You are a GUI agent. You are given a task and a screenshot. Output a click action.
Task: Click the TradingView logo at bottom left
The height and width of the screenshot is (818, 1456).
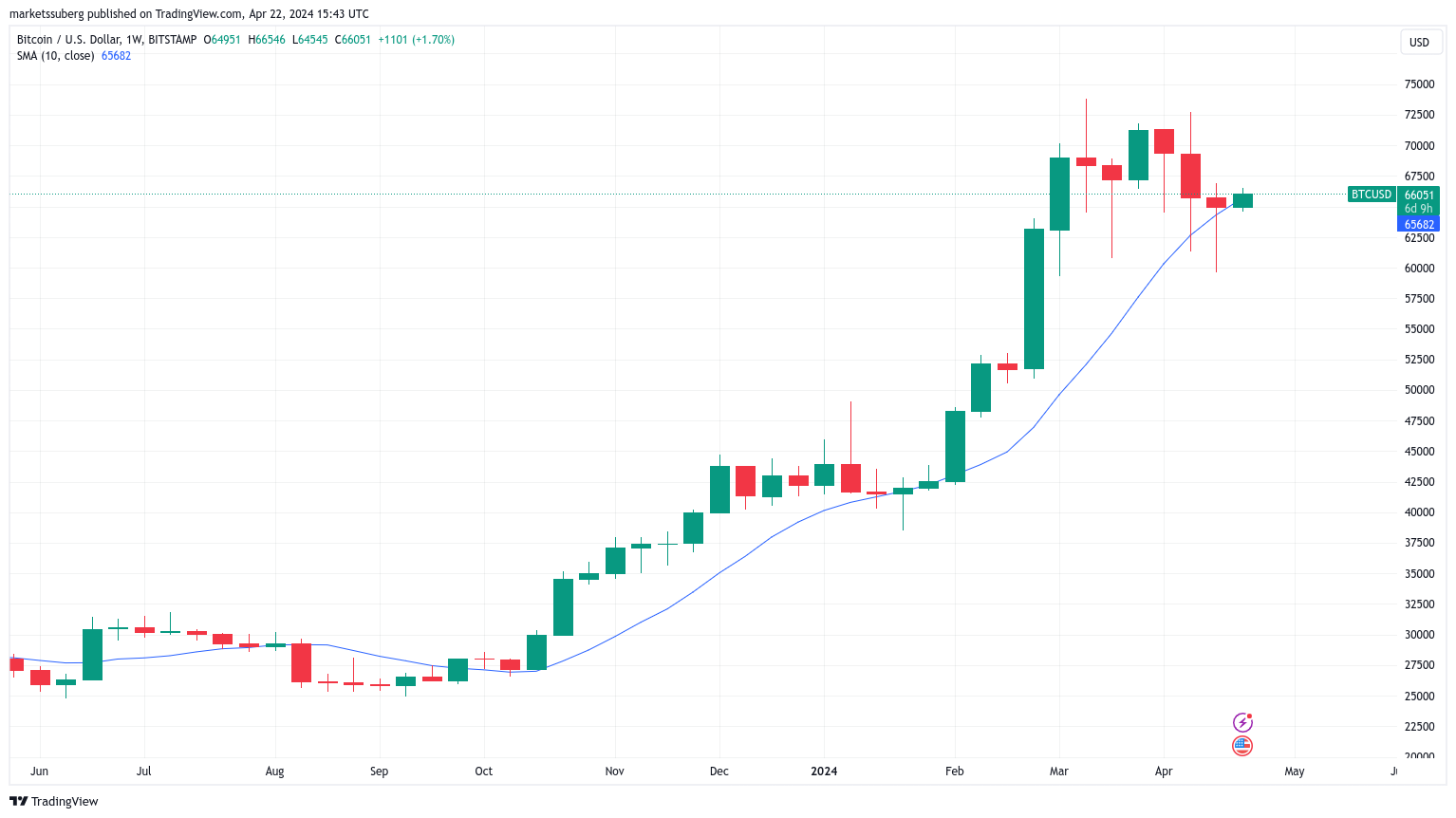tap(54, 801)
